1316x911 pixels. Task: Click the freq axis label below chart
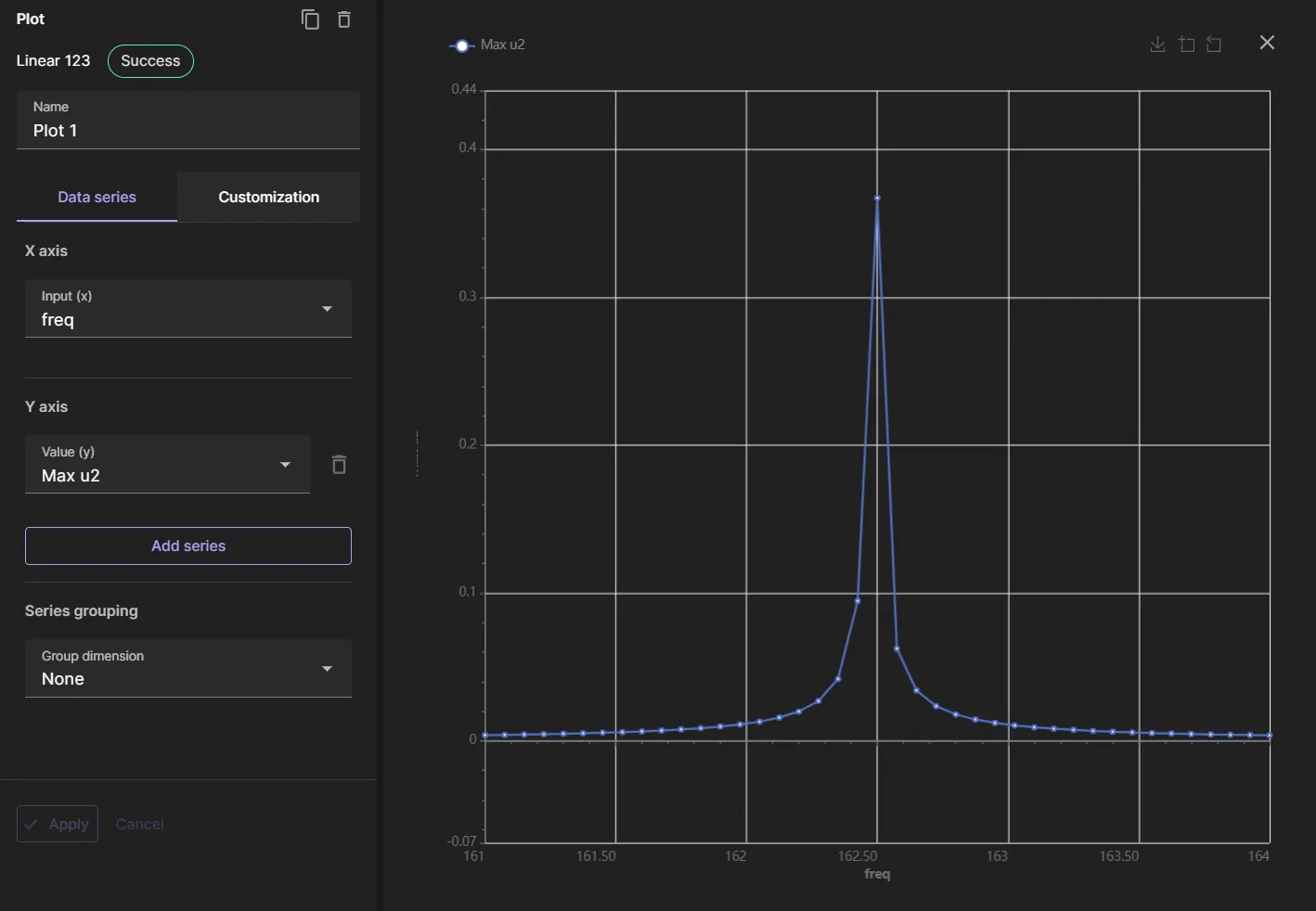877,874
